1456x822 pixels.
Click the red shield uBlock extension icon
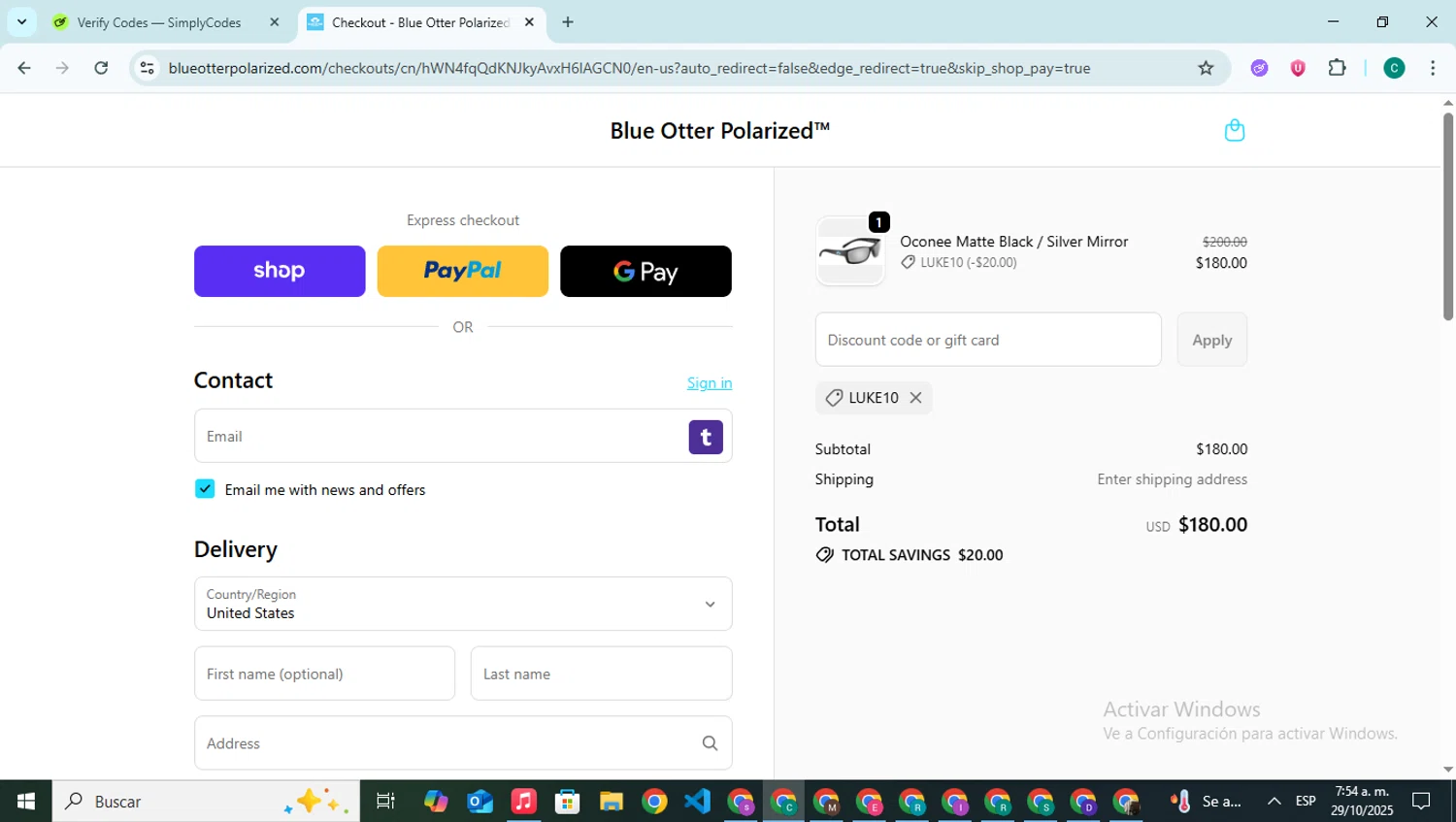[x=1298, y=68]
